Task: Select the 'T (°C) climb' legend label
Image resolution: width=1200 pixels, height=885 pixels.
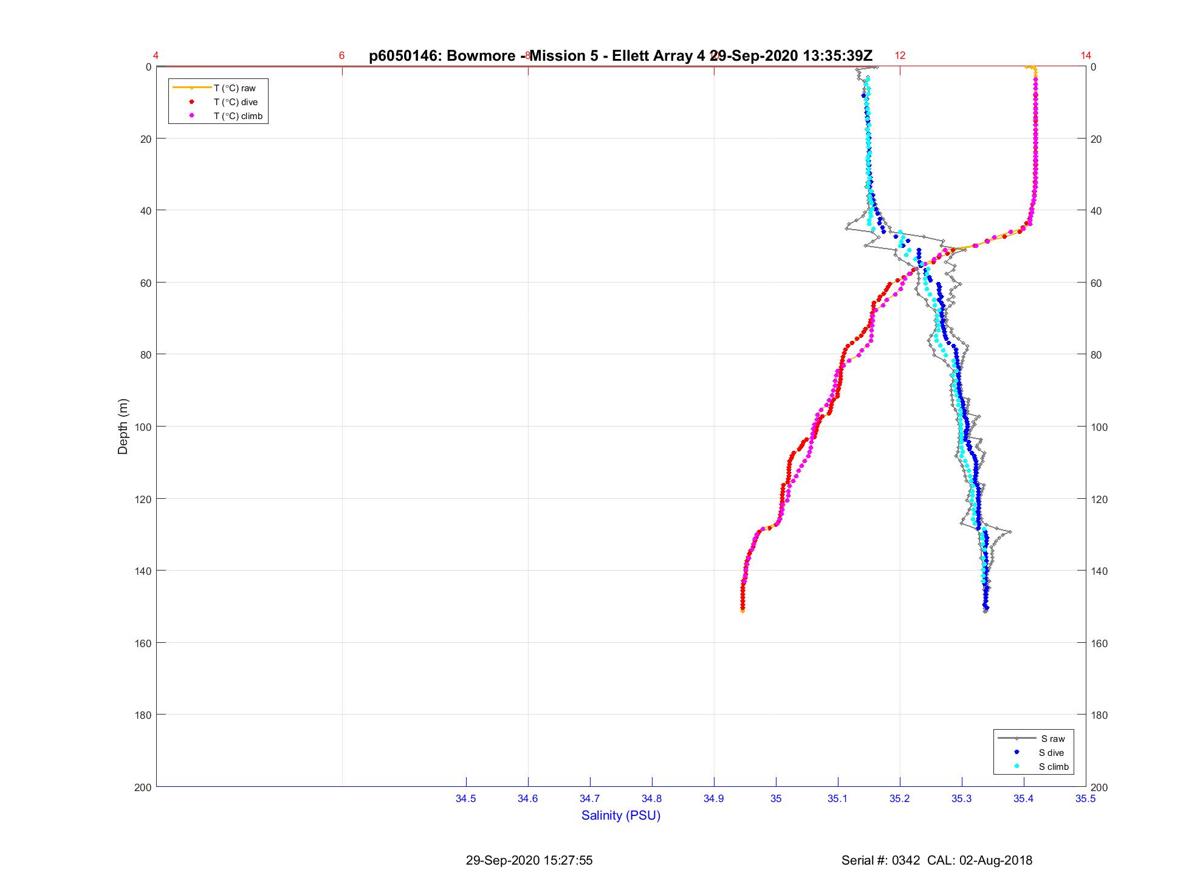Action: tap(239, 116)
